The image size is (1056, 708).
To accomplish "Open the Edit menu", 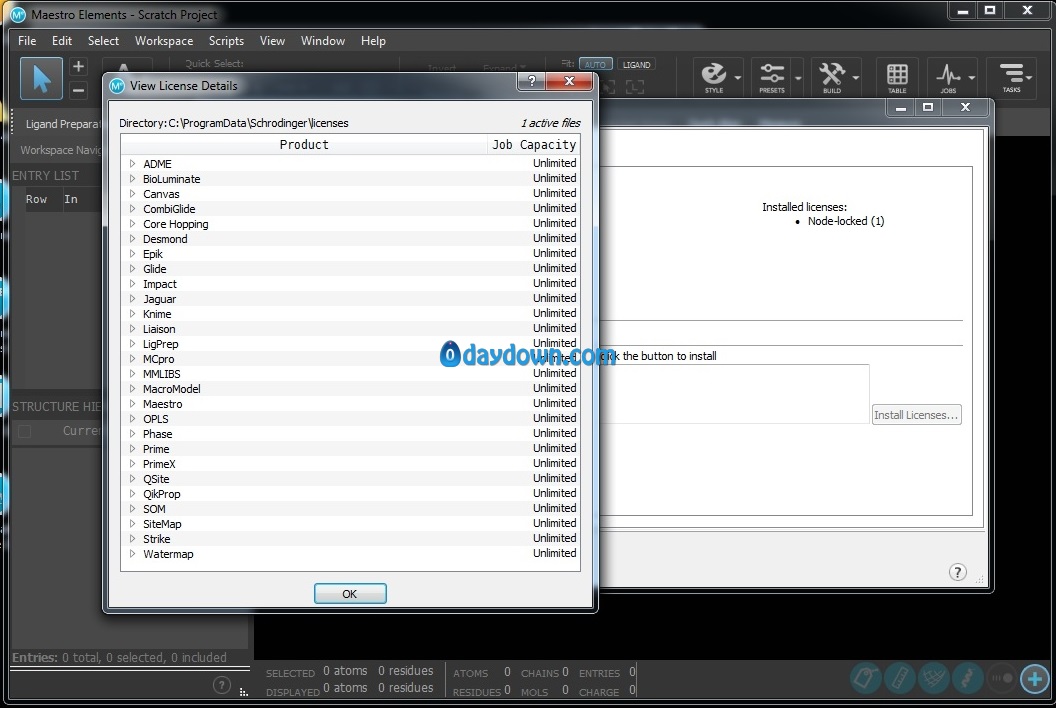I will tap(62, 40).
